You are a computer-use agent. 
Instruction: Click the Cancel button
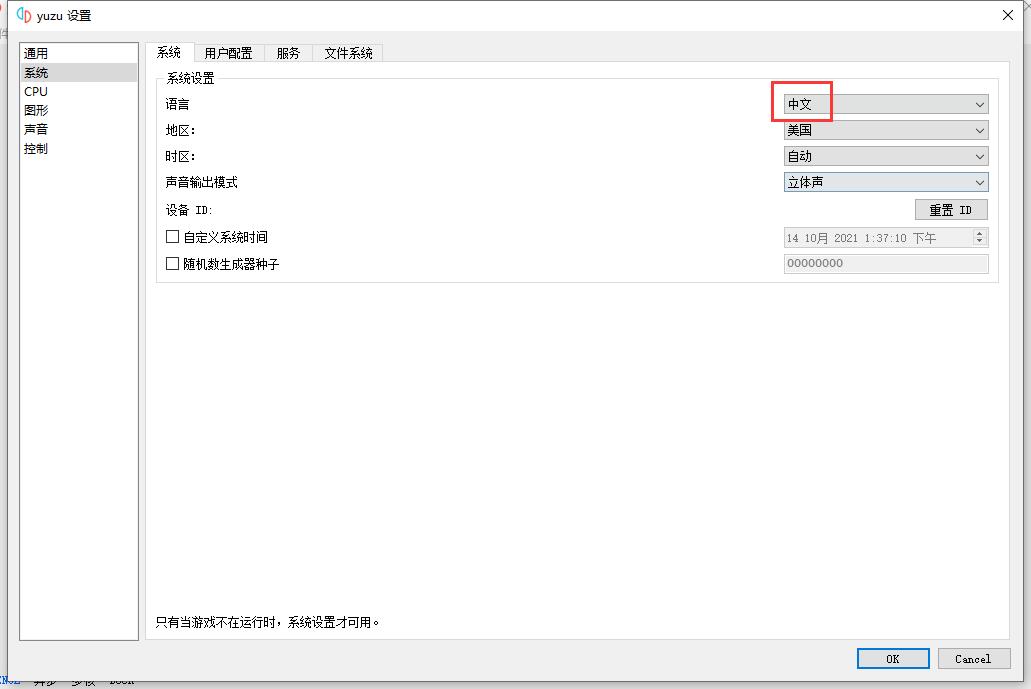point(972,658)
